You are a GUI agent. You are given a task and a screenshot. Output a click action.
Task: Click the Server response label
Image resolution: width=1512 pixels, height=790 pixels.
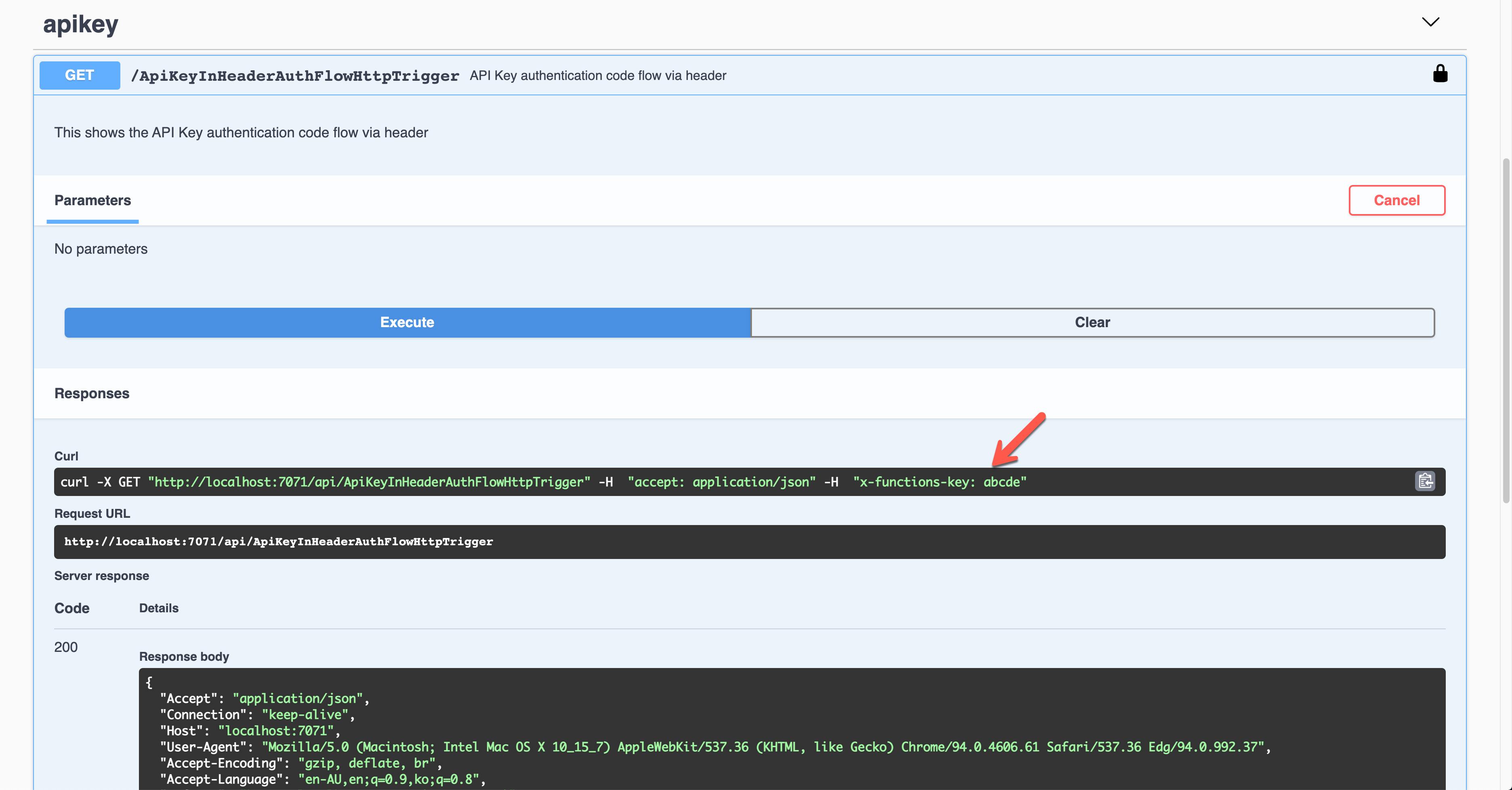(101, 576)
